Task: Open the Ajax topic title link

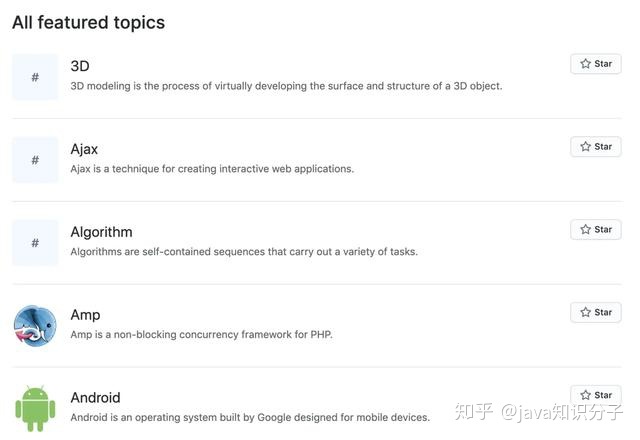Action: (84, 149)
